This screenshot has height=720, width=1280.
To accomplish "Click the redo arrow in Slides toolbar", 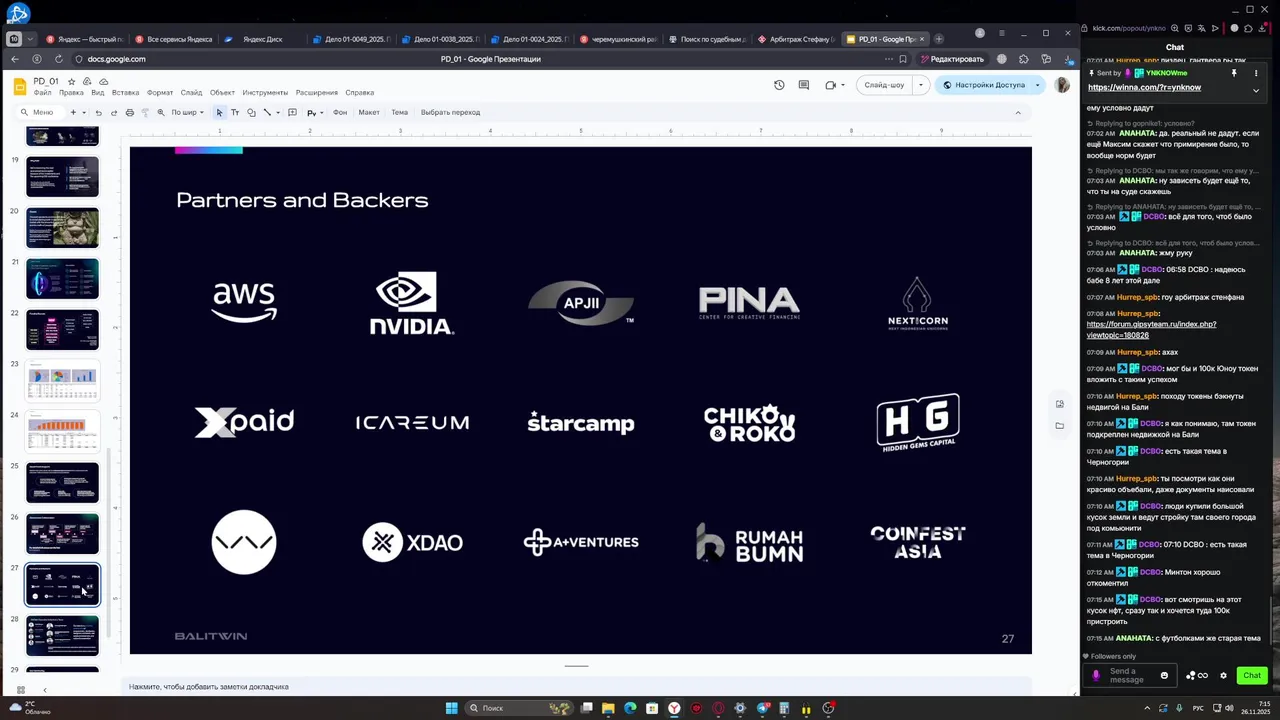I will point(114,112).
